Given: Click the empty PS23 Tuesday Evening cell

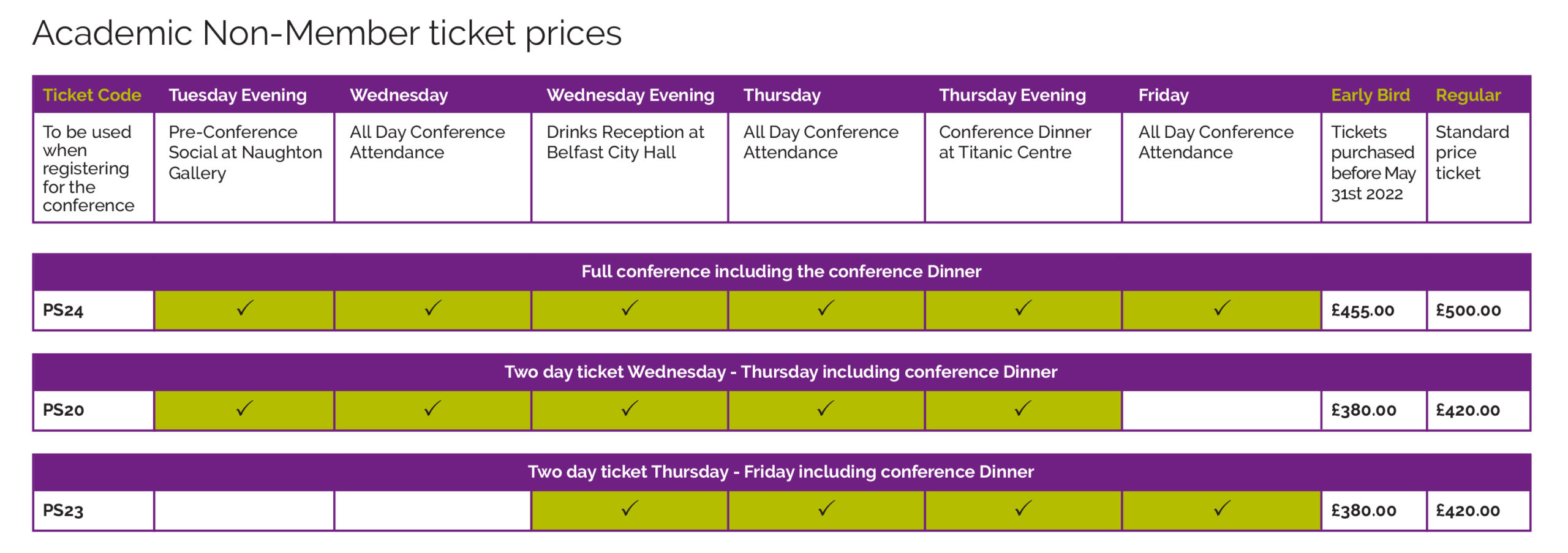Looking at the screenshot, I should point(244,510).
